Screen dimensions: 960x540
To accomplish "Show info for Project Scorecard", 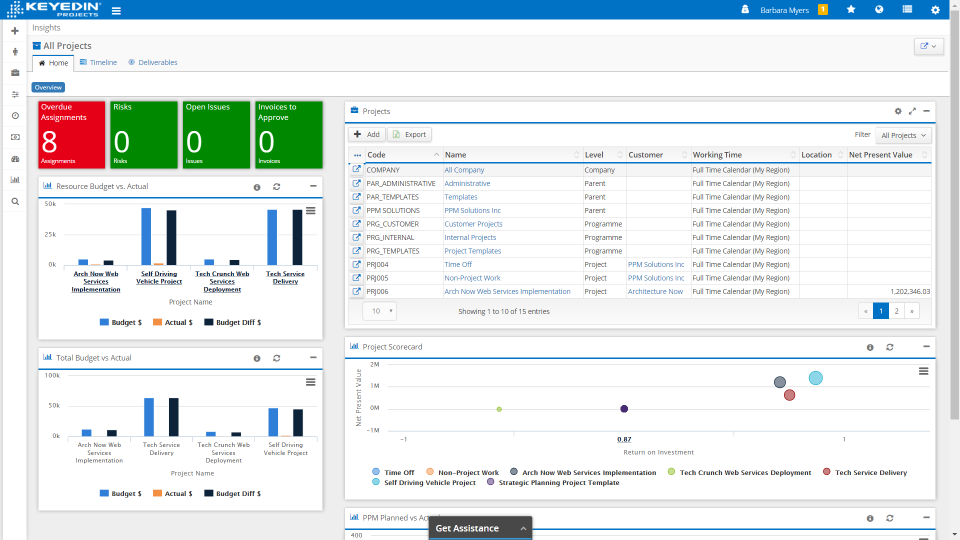I will pyautogui.click(x=870, y=347).
